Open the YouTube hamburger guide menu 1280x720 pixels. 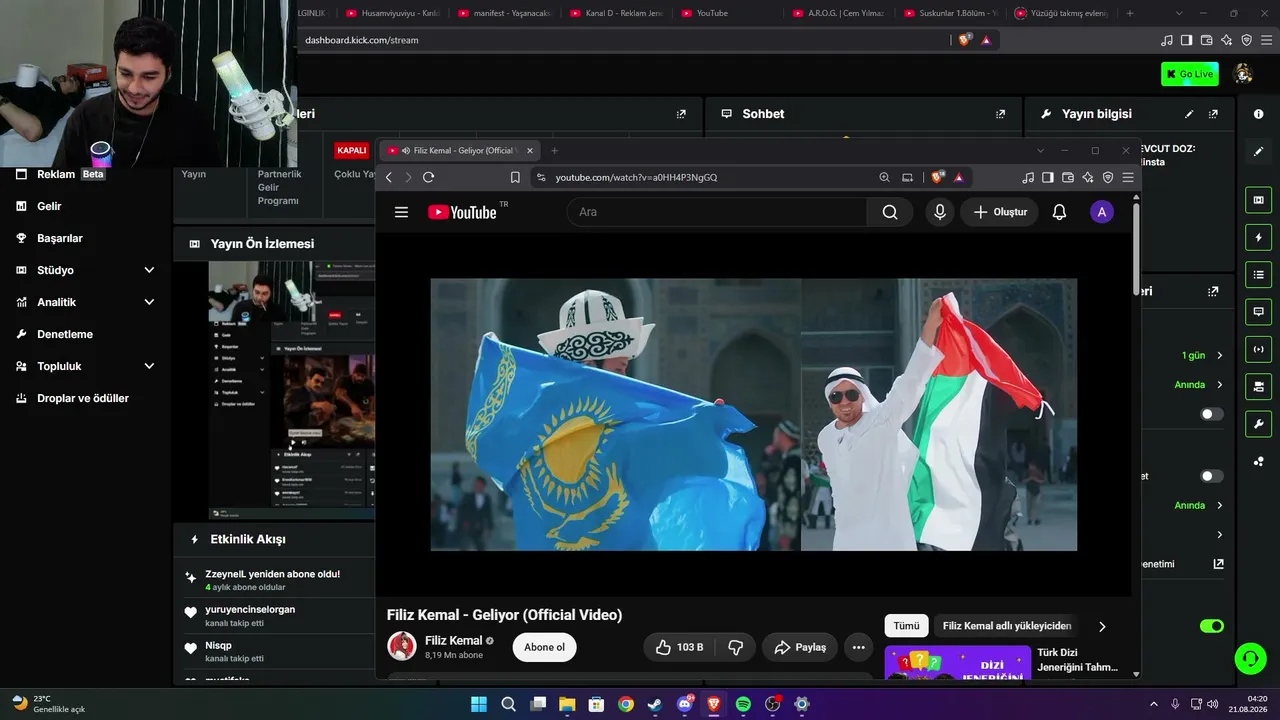click(x=401, y=212)
